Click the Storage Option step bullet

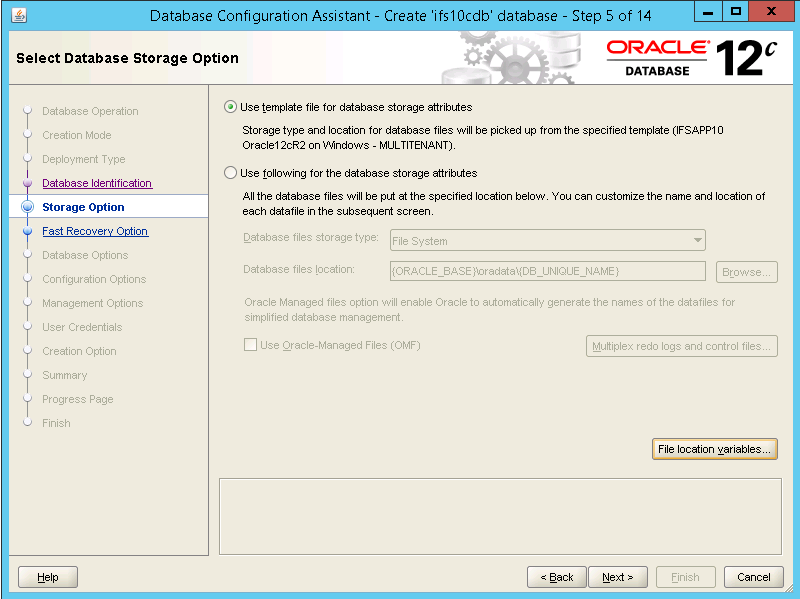pyautogui.click(x=28, y=208)
